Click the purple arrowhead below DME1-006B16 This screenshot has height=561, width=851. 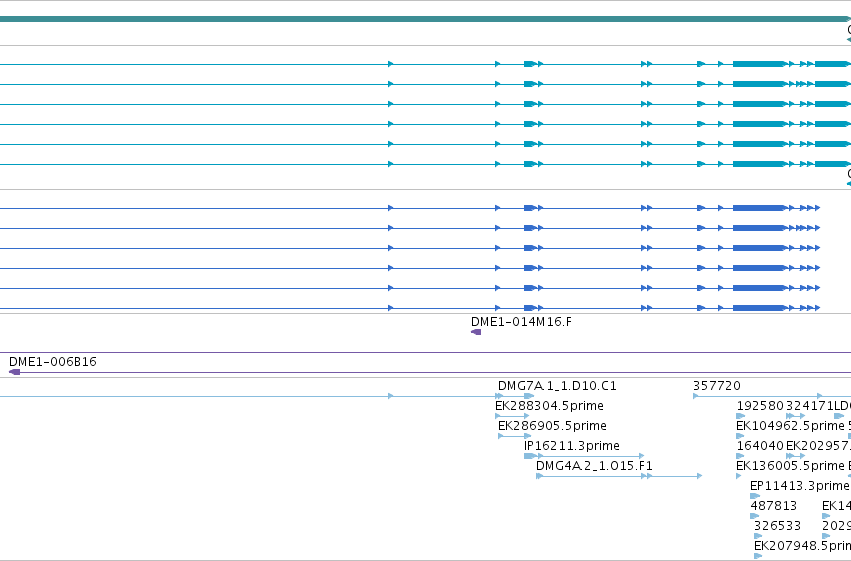15,372
